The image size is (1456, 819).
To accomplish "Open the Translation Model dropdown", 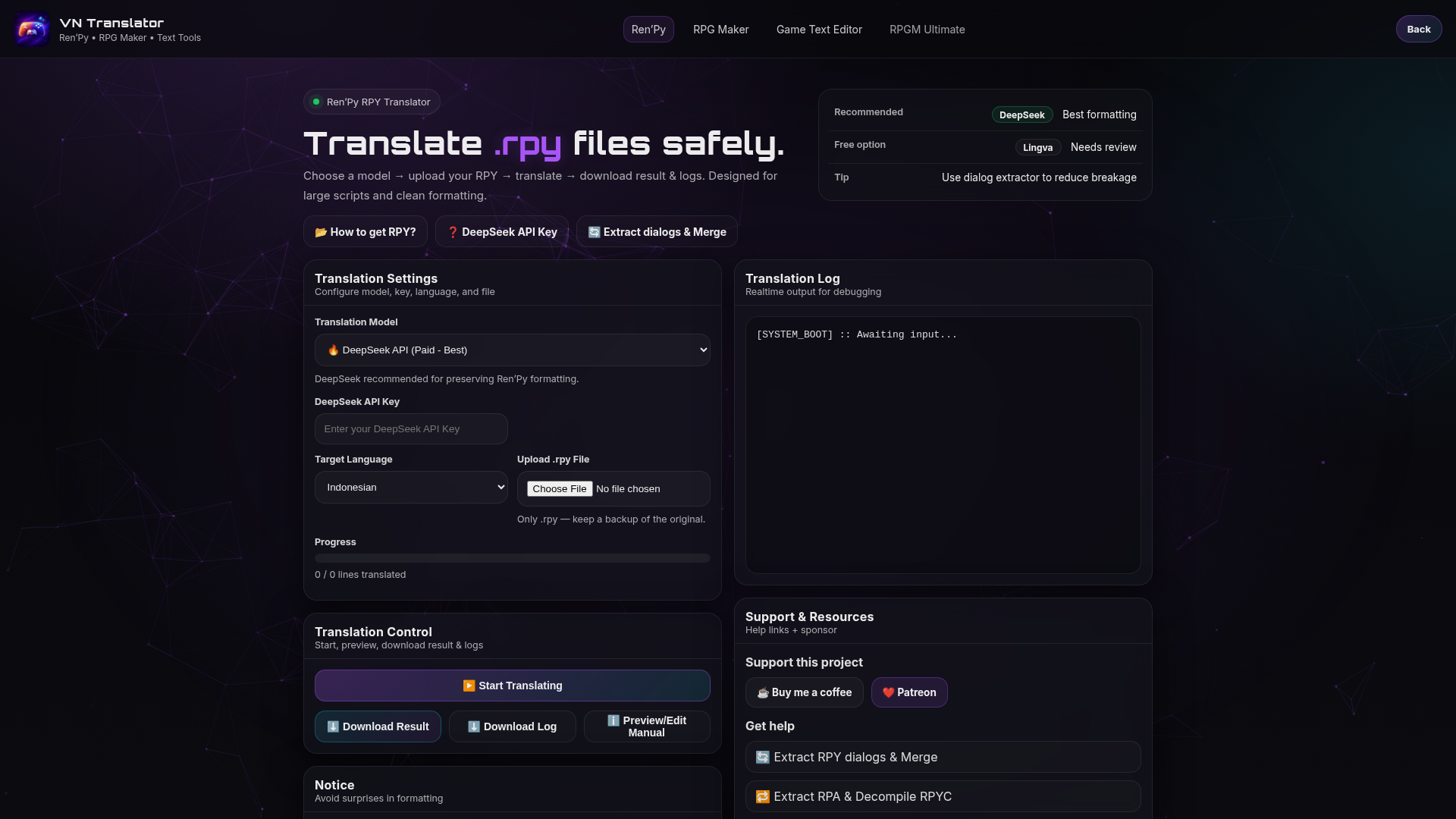I will (x=513, y=350).
